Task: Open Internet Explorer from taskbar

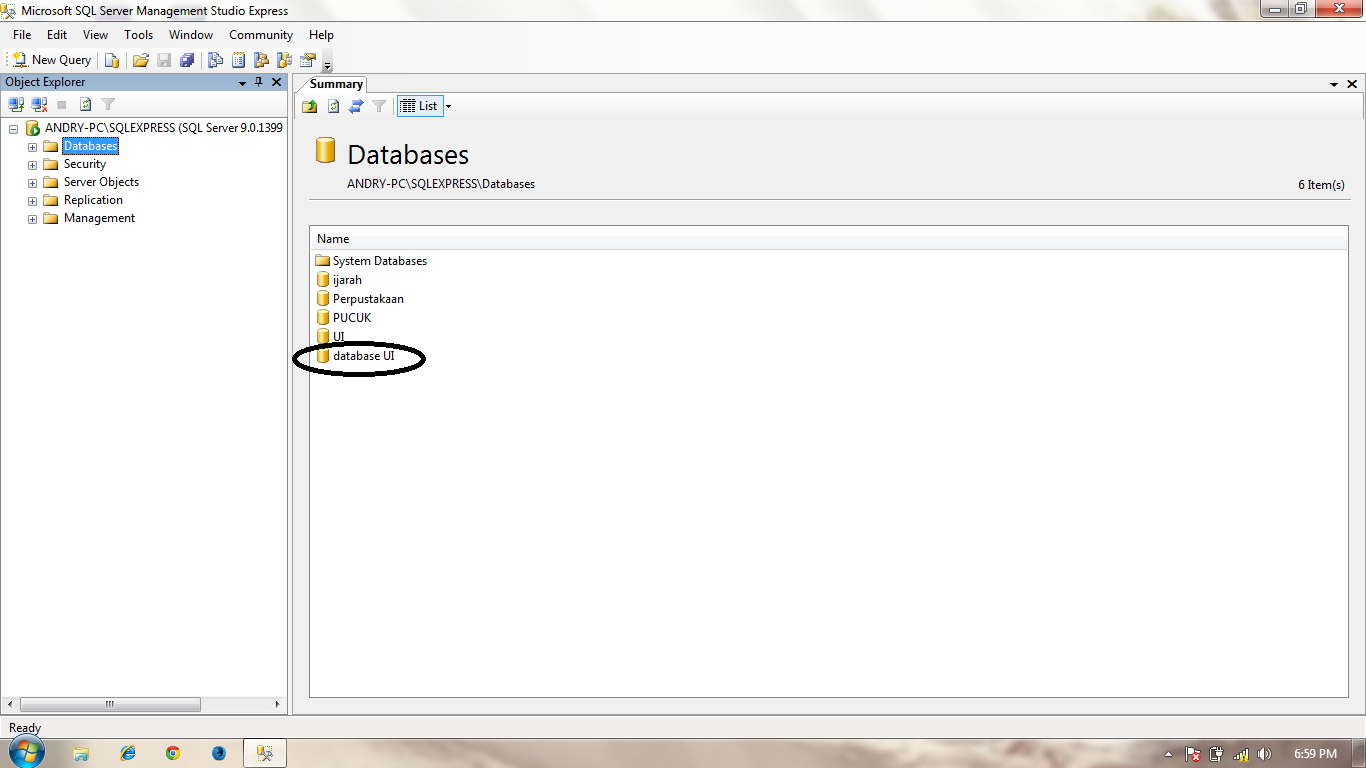Action: tap(128, 753)
